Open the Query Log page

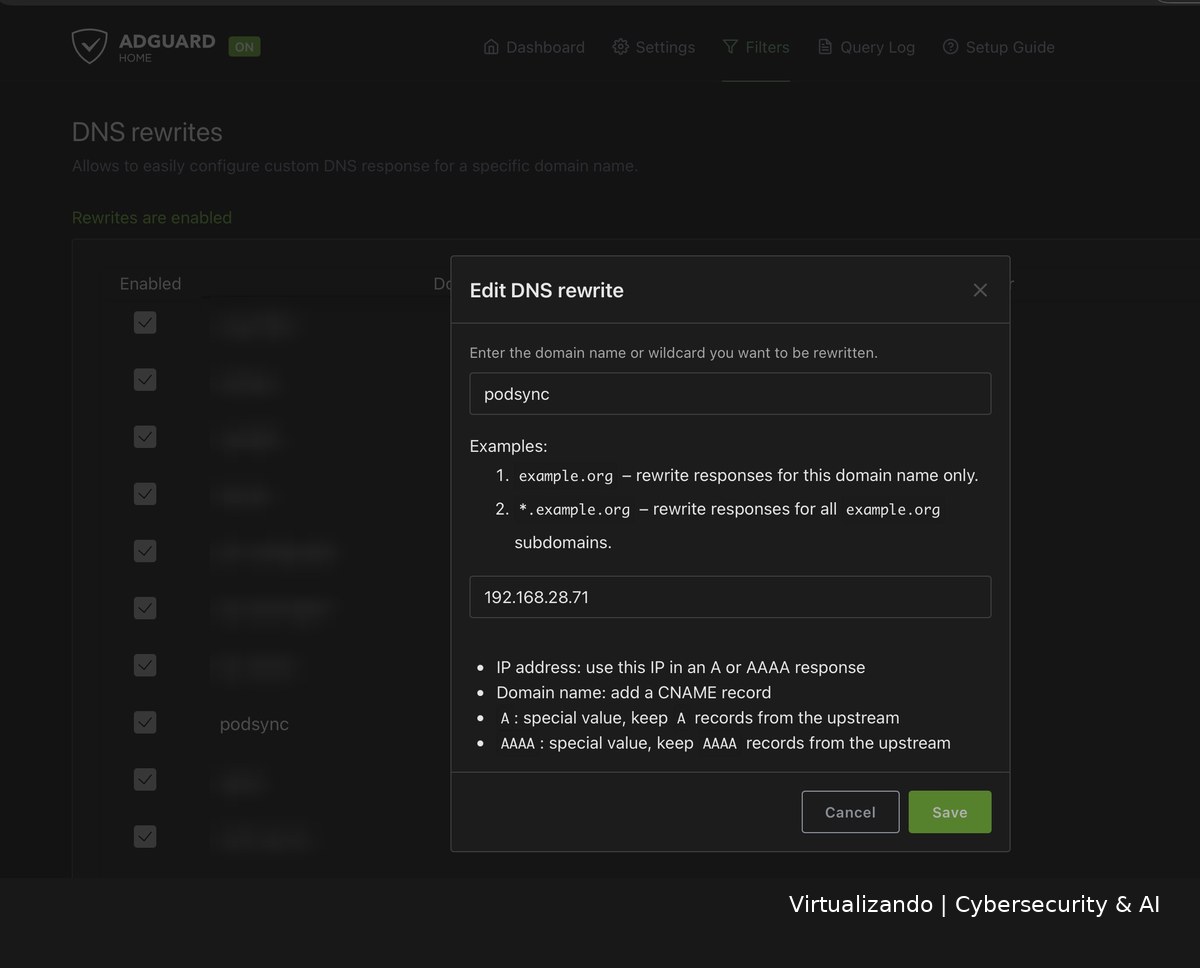coord(866,47)
